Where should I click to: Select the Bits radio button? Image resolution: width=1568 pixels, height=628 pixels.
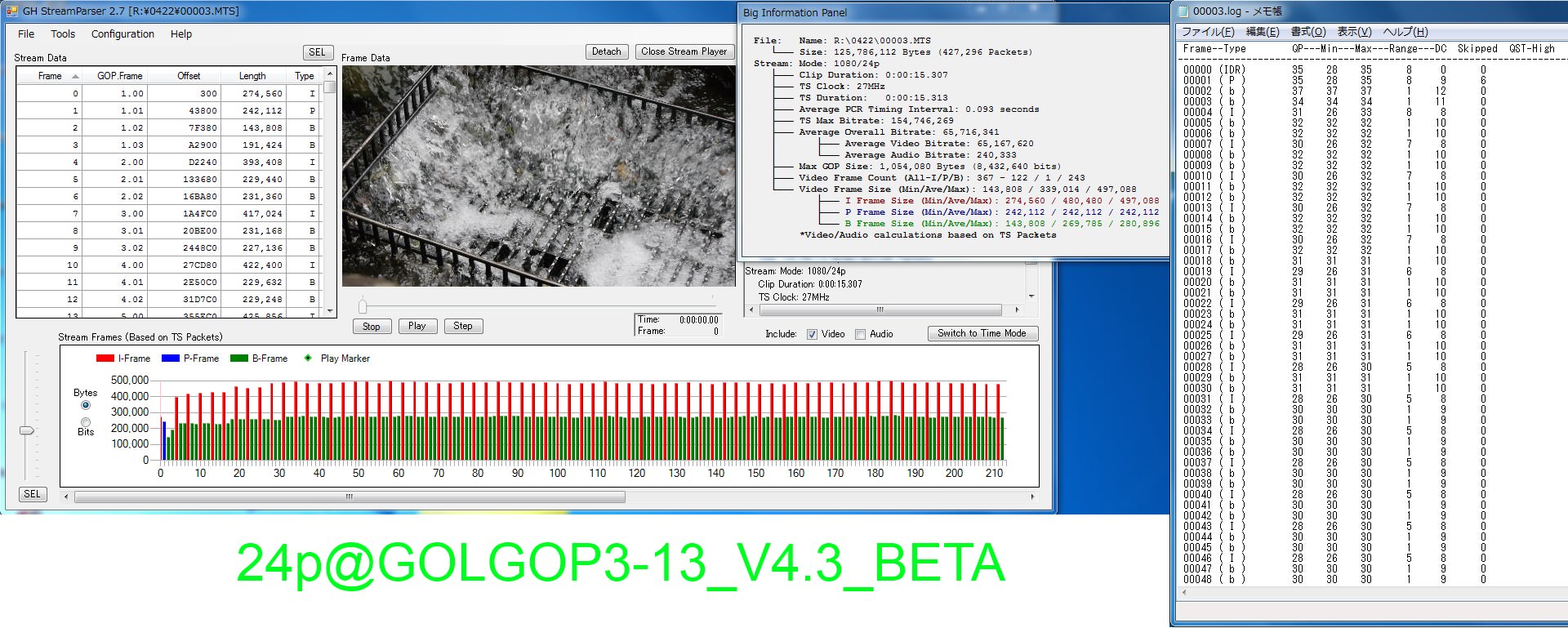point(86,422)
